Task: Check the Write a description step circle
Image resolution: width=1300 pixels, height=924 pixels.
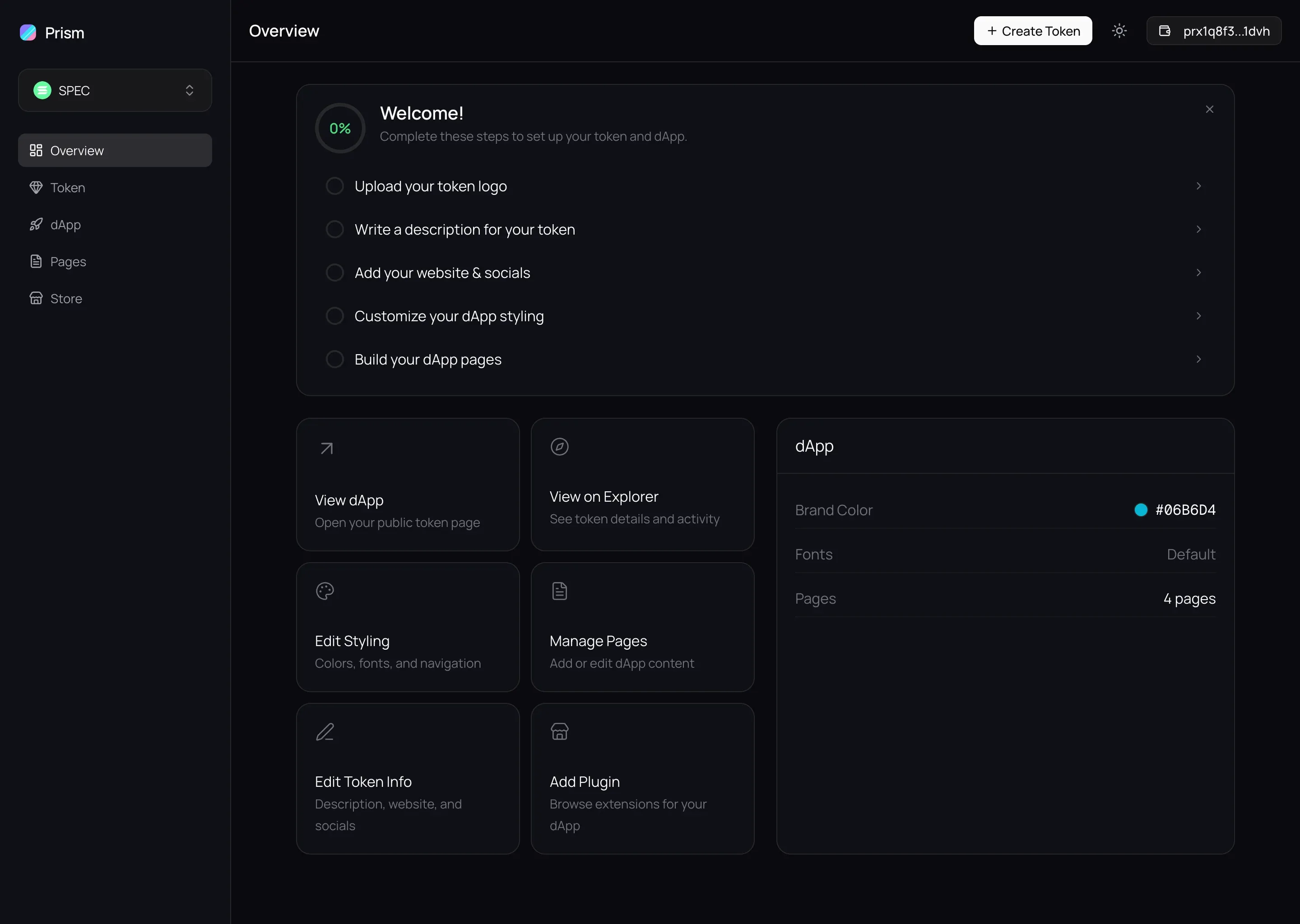Action: point(334,229)
